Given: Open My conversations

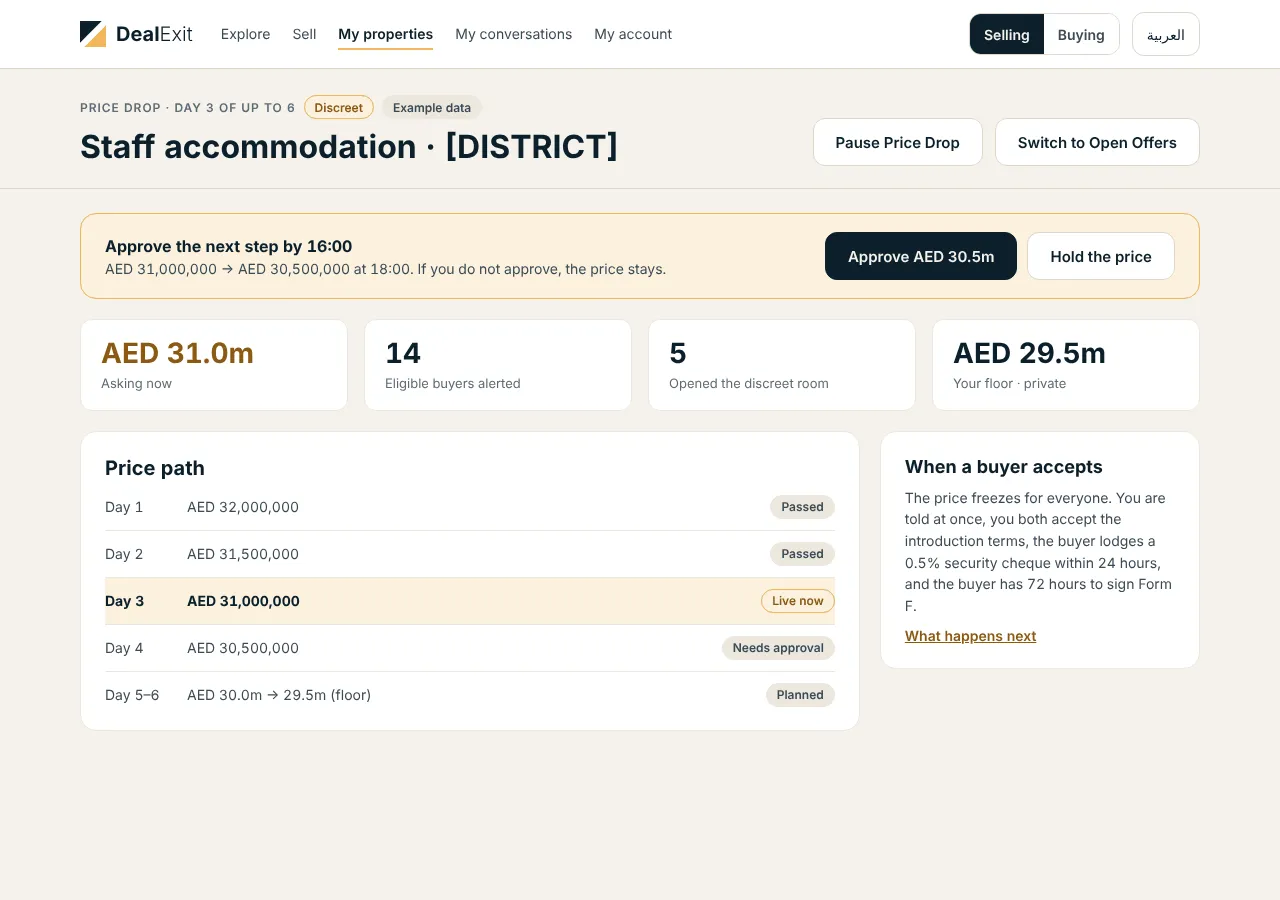Looking at the screenshot, I should click(513, 34).
